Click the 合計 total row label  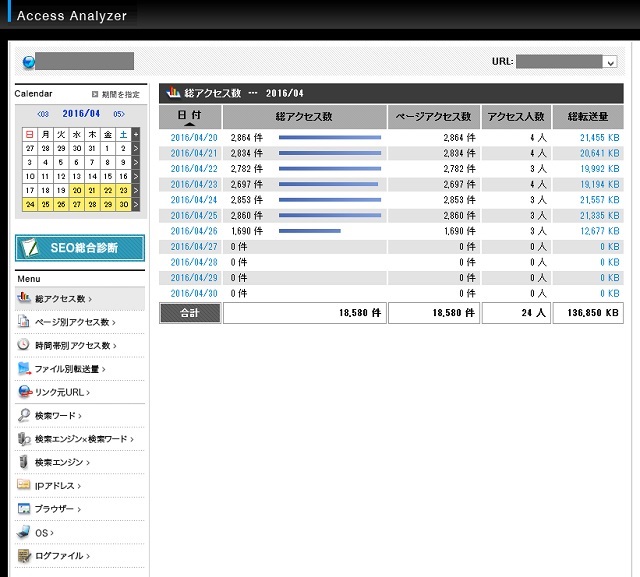190,313
